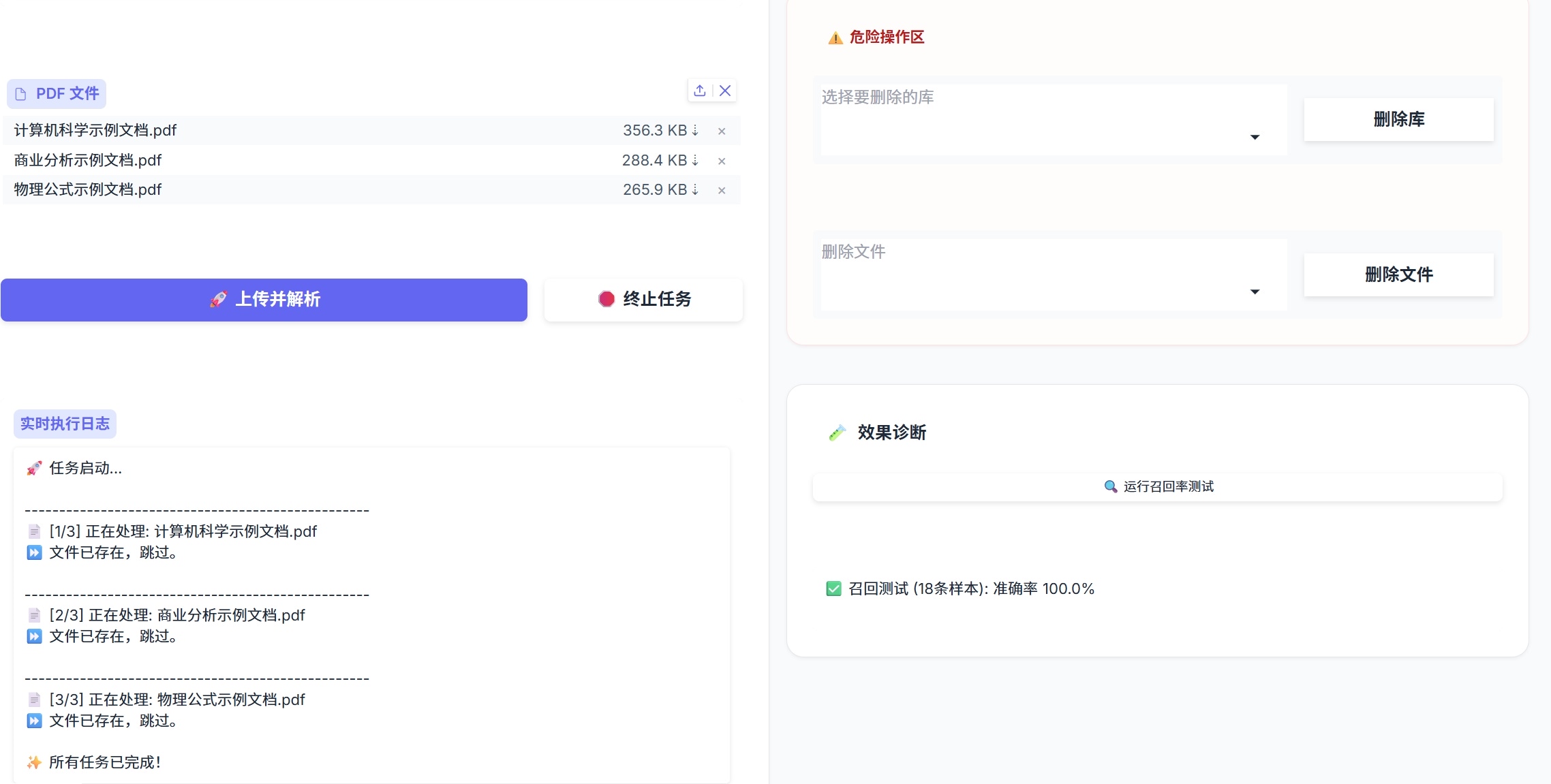Click the 删除文件 input field
This screenshot has height=784, width=1551.
tap(1022, 272)
